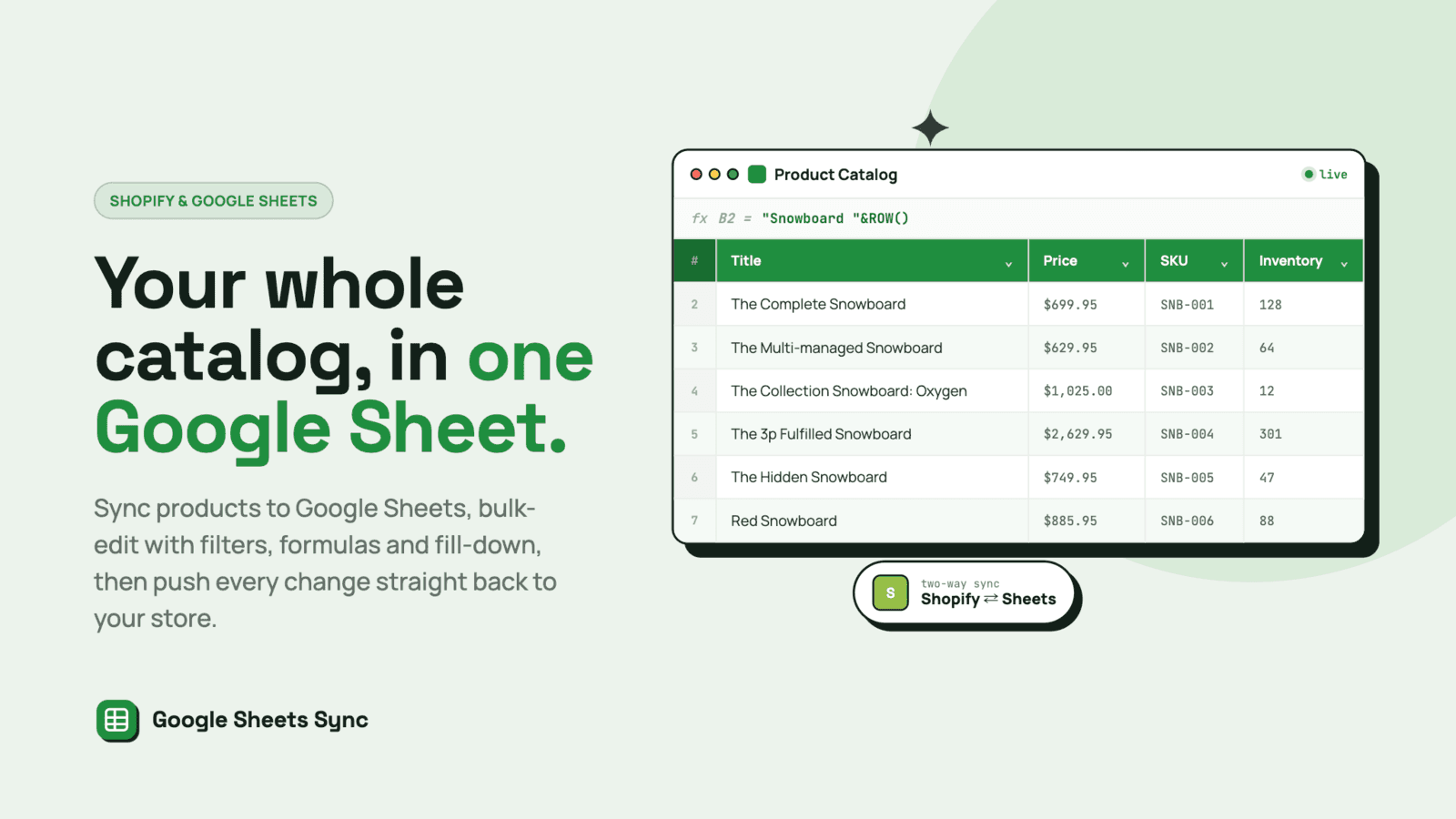Click the price cell $2,629.95
Image resolution: width=1456 pixels, height=819 pixels.
click(x=1087, y=434)
